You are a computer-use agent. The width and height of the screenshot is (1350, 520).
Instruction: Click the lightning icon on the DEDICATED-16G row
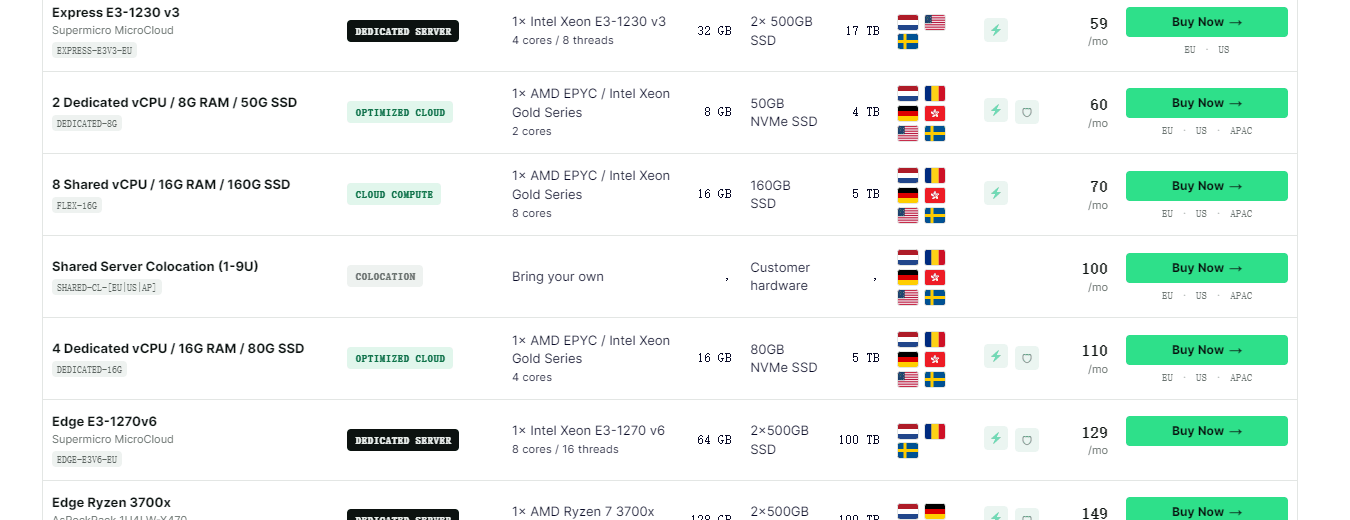coord(995,357)
